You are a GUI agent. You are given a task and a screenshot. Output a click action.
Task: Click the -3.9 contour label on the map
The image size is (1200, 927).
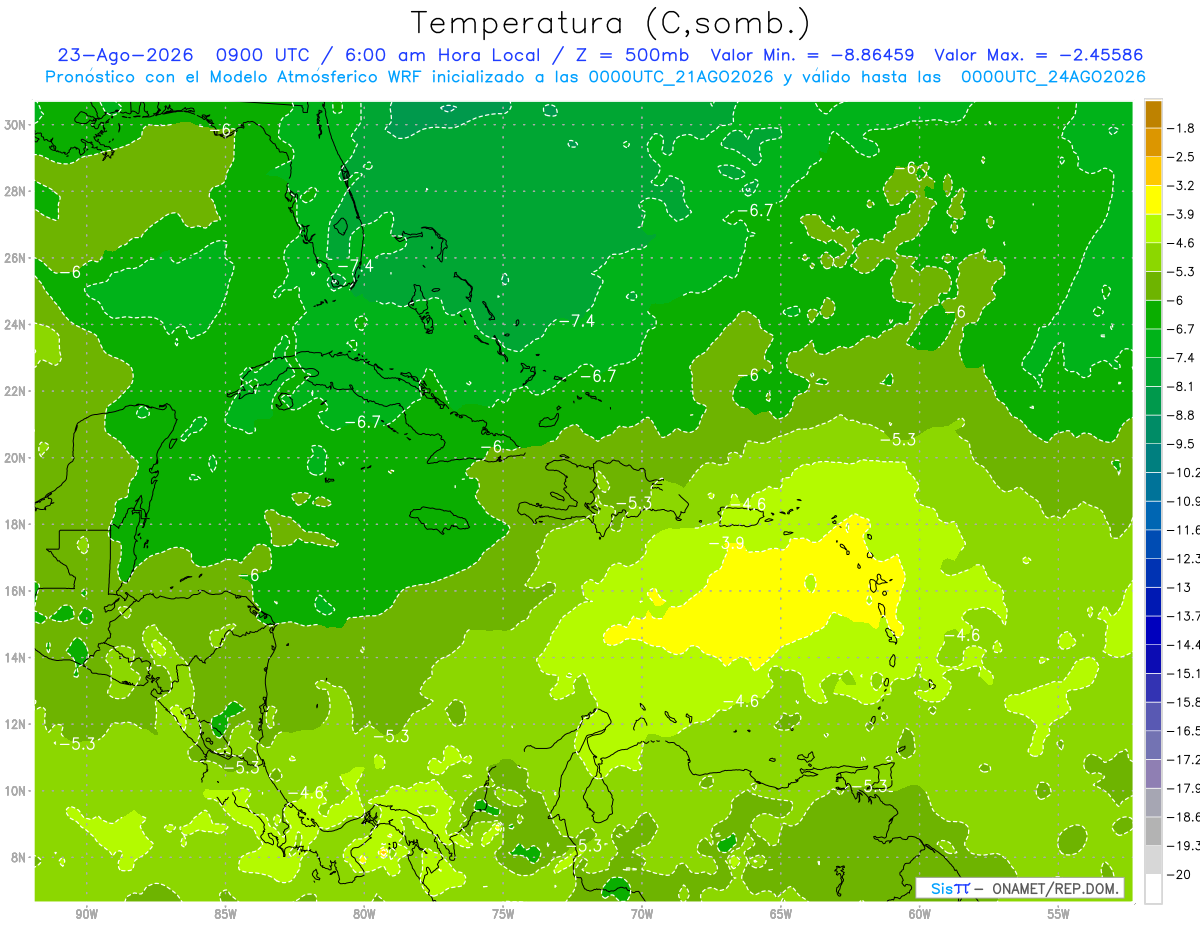pos(725,543)
